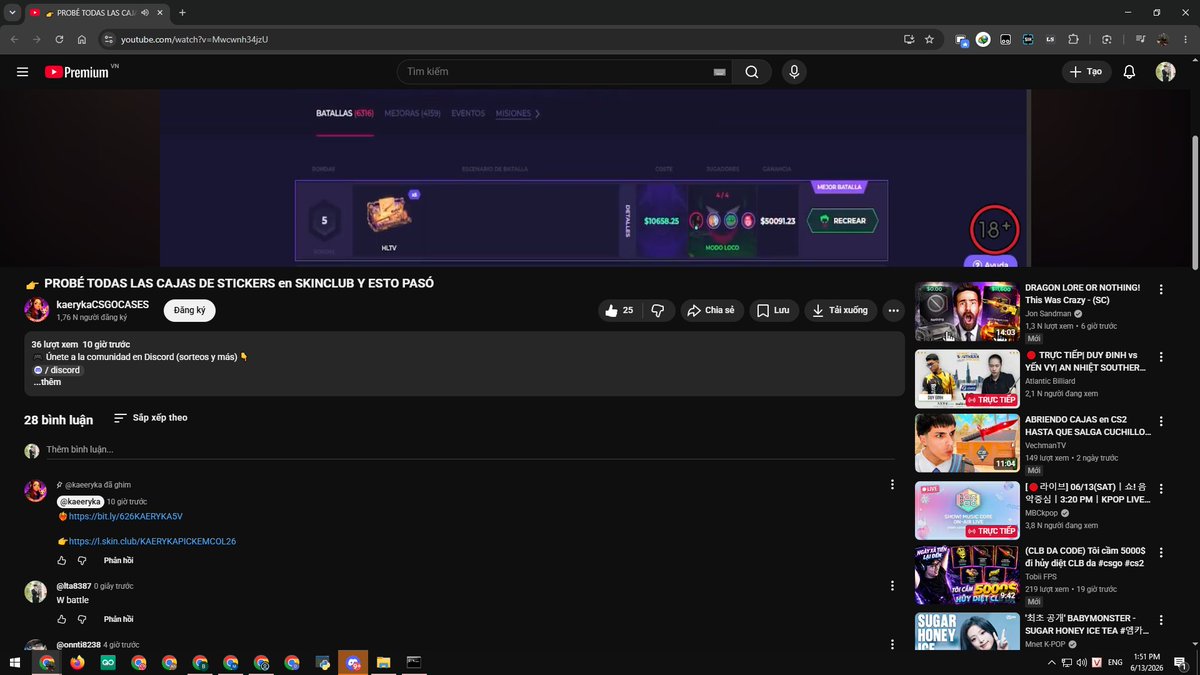The width and height of the screenshot is (1200, 675).
Task: Like the 'W battle' comment
Action: 61,619
